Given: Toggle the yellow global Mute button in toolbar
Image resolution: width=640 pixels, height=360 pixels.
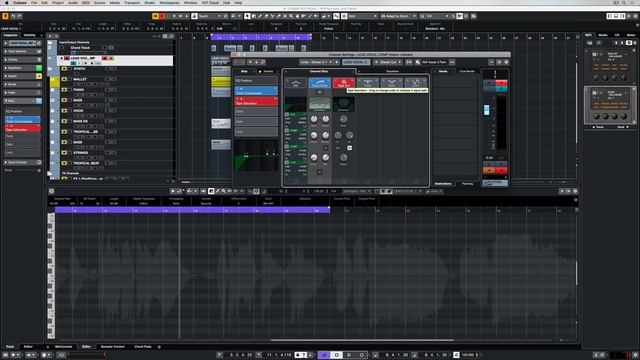Looking at the screenshot, I should tap(155, 16).
